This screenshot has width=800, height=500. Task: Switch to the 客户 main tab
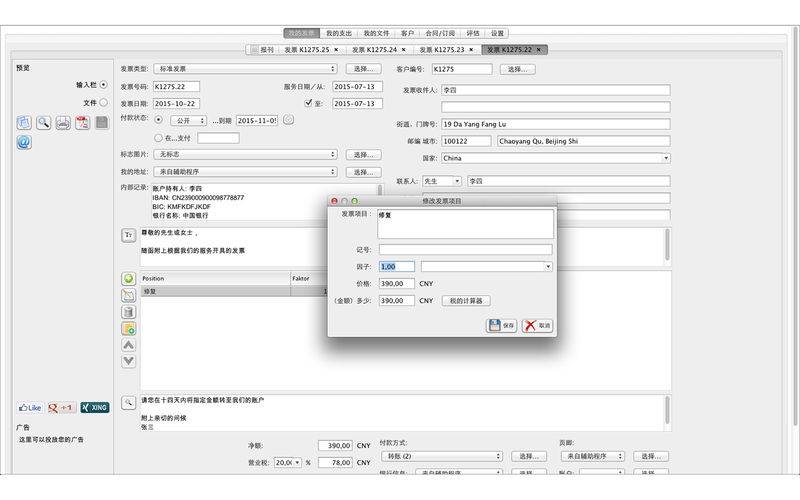407,33
